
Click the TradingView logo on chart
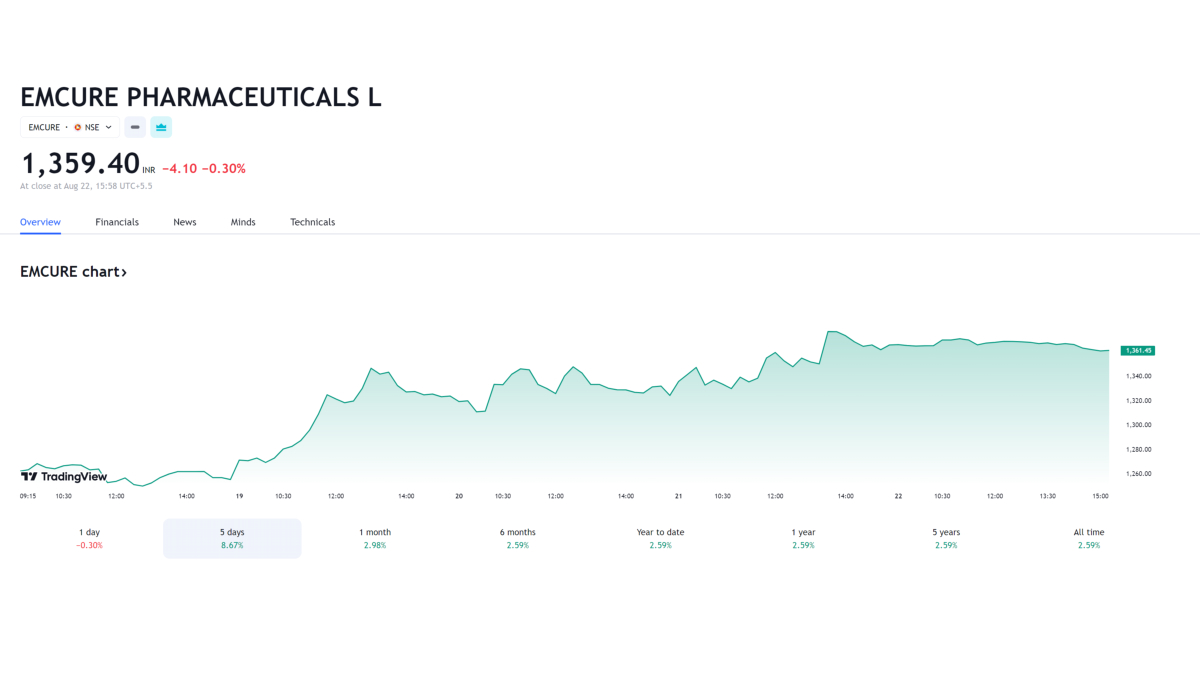tap(64, 477)
